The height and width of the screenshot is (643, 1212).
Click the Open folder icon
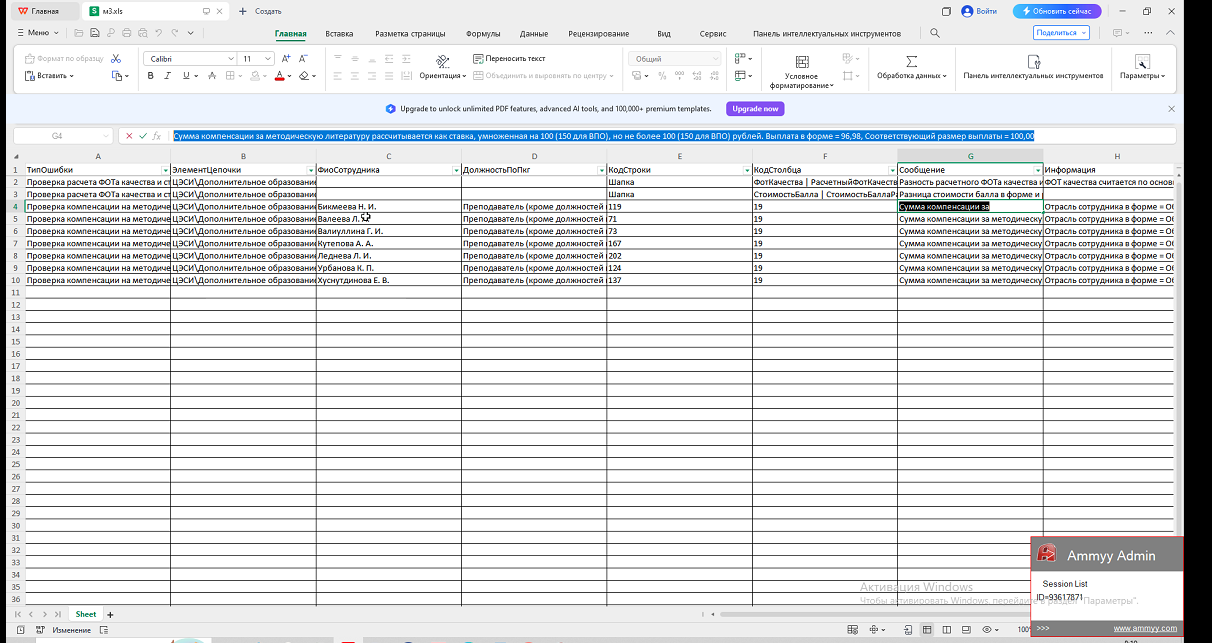click(78, 33)
